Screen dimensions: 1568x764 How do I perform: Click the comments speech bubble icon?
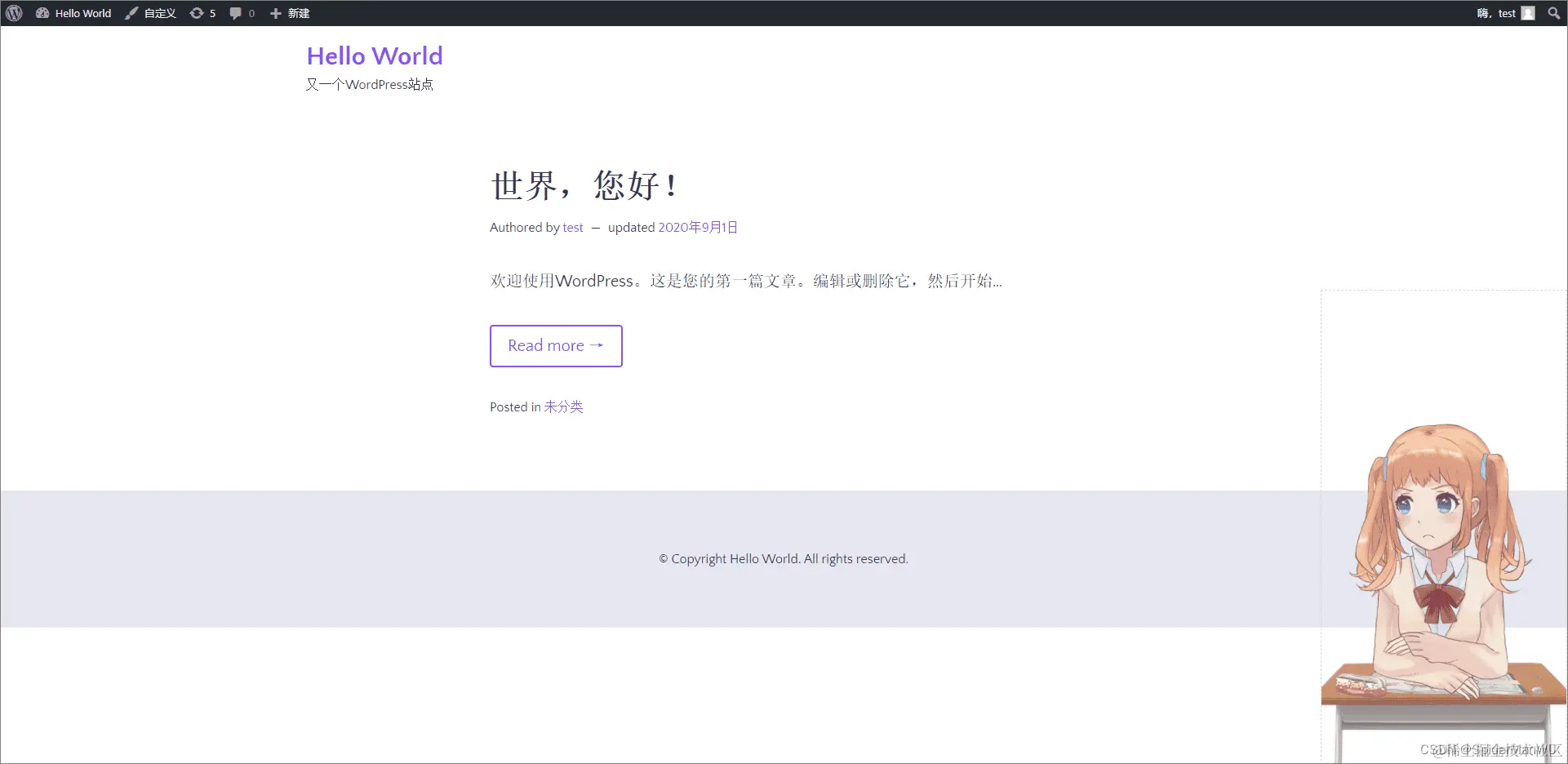coord(235,13)
